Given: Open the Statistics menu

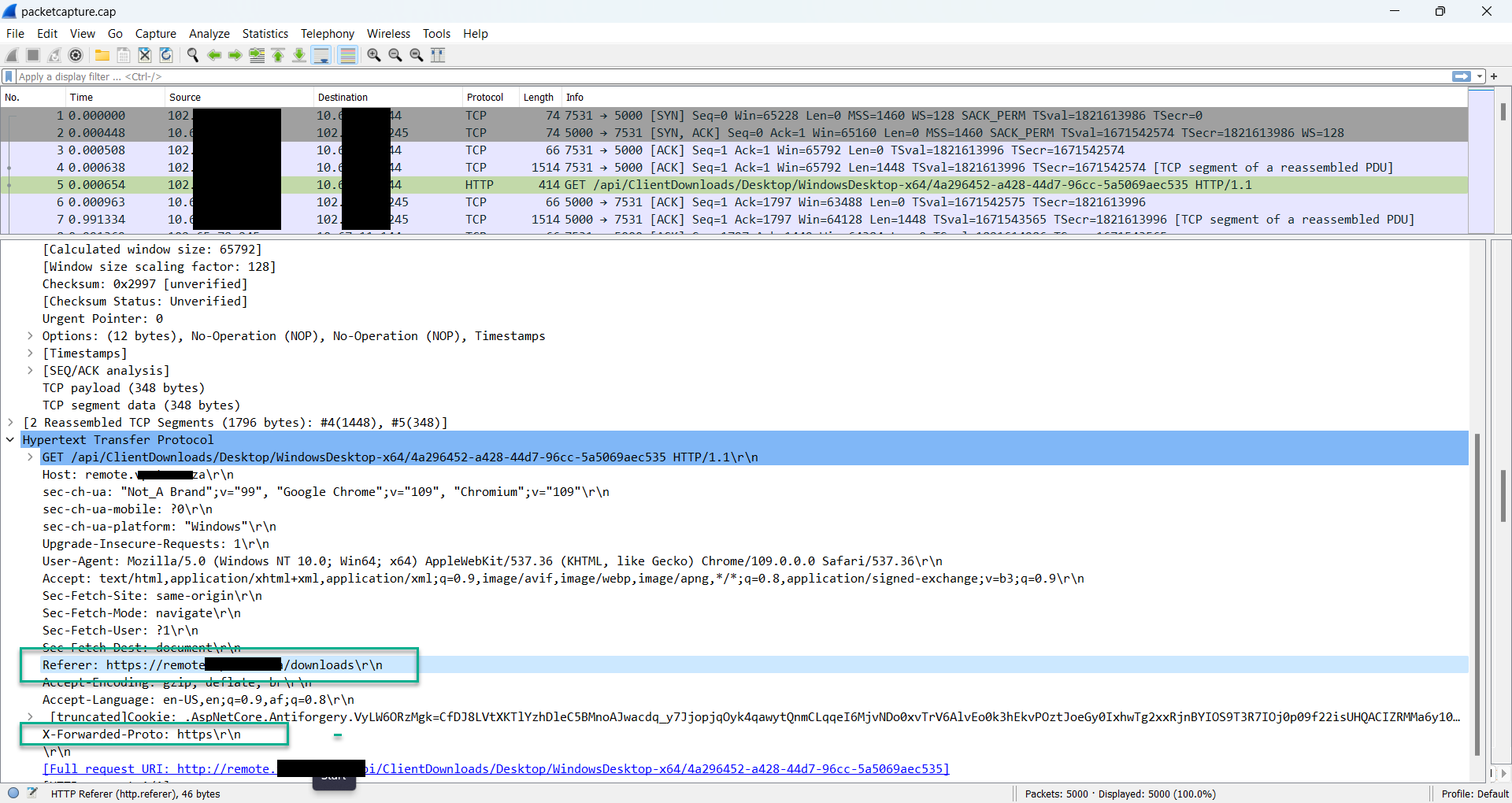Looking at the screenshot, I should point(265,33).
